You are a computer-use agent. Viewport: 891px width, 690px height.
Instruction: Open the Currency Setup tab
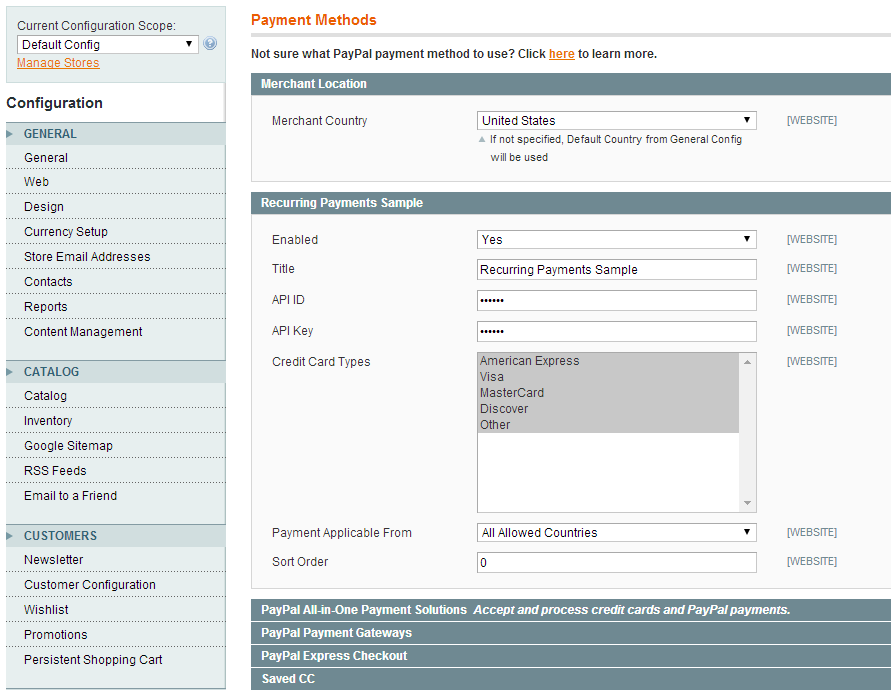coord(115,232)
